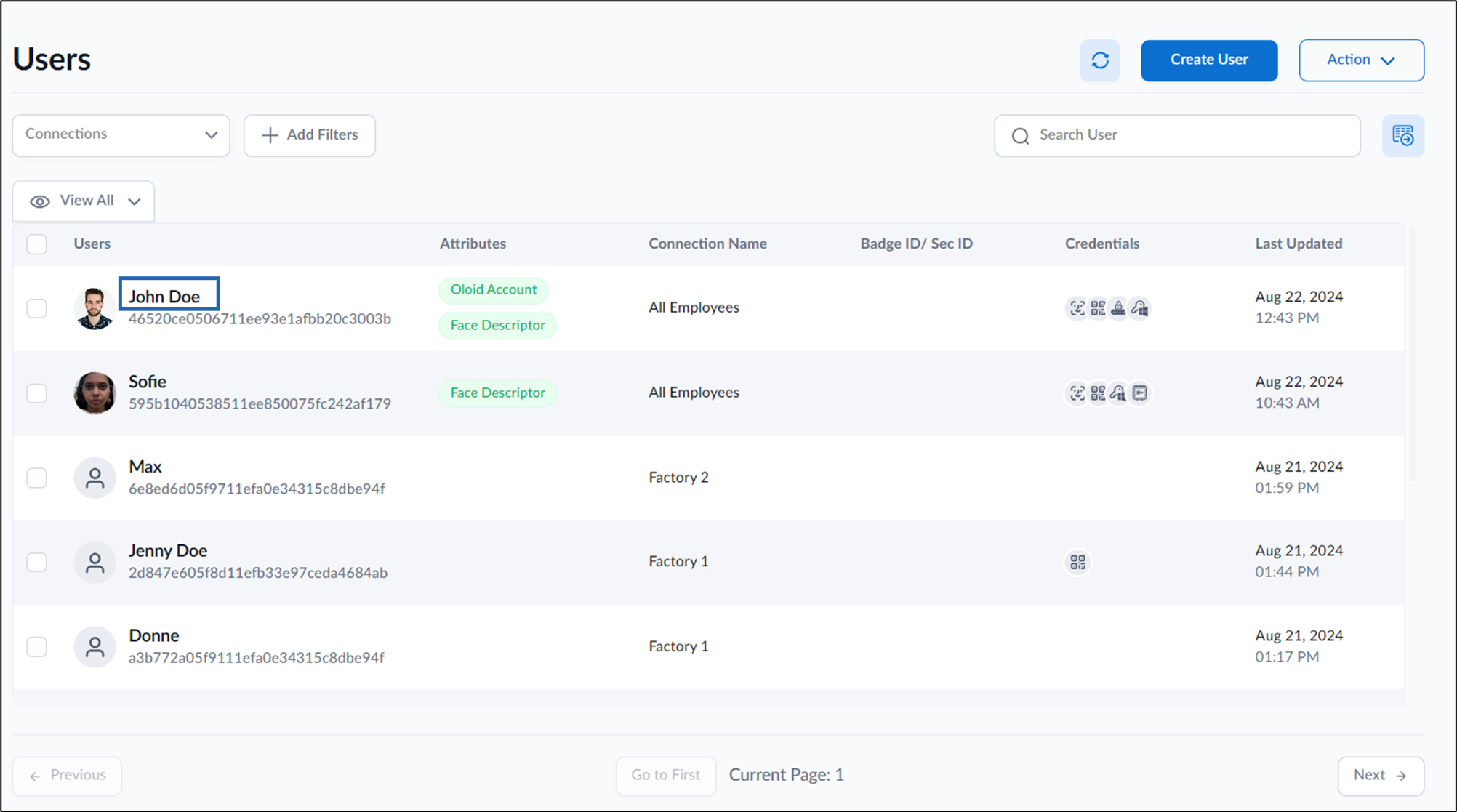Click Sofie's QR code credential icon
This screenshot has height=812, width=1457.
coord(1098,393)
